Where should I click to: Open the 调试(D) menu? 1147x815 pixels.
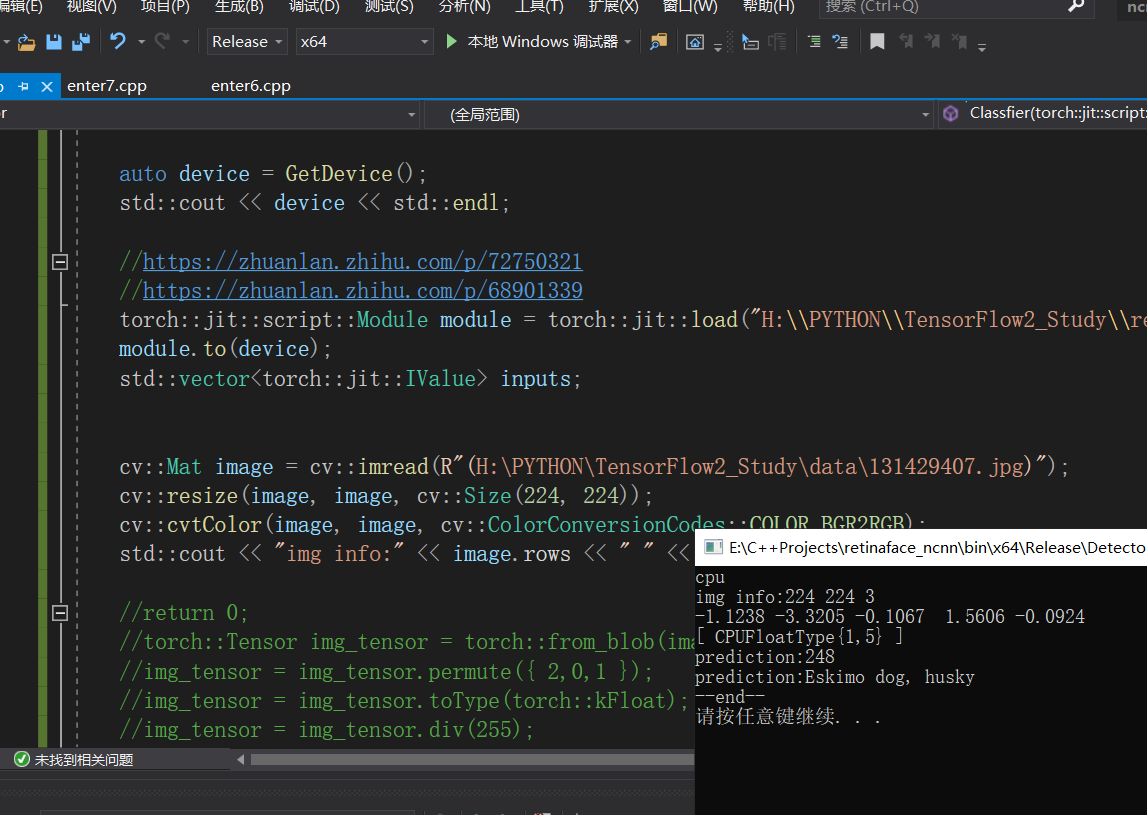click(313, 8)
